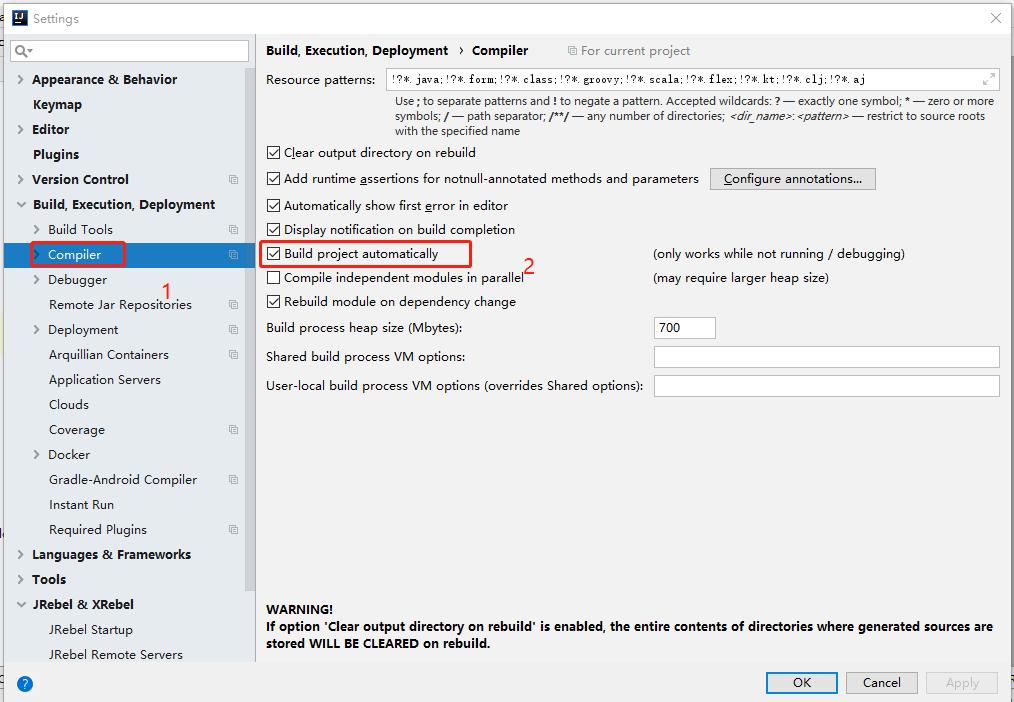Screen dimensions: 1014x702
Task: Expand the Deployment node
Action: click(x=37, y=330)
